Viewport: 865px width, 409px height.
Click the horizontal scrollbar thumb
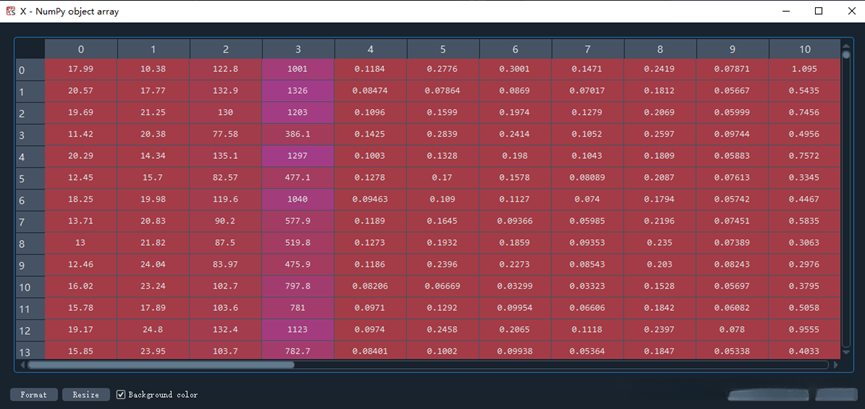pos(161,365)
